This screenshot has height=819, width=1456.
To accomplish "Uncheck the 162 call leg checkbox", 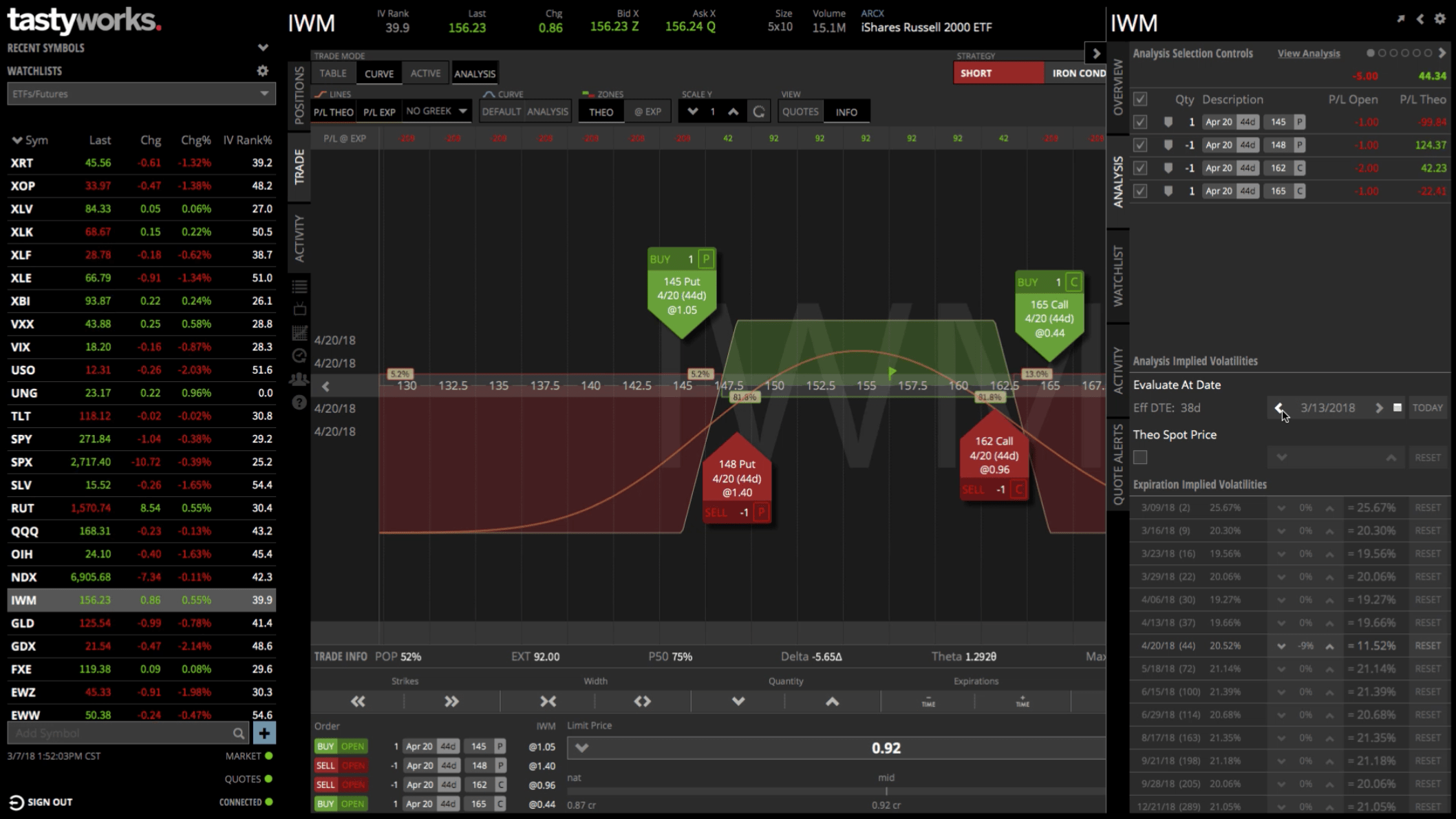I will coord(1140,168).
